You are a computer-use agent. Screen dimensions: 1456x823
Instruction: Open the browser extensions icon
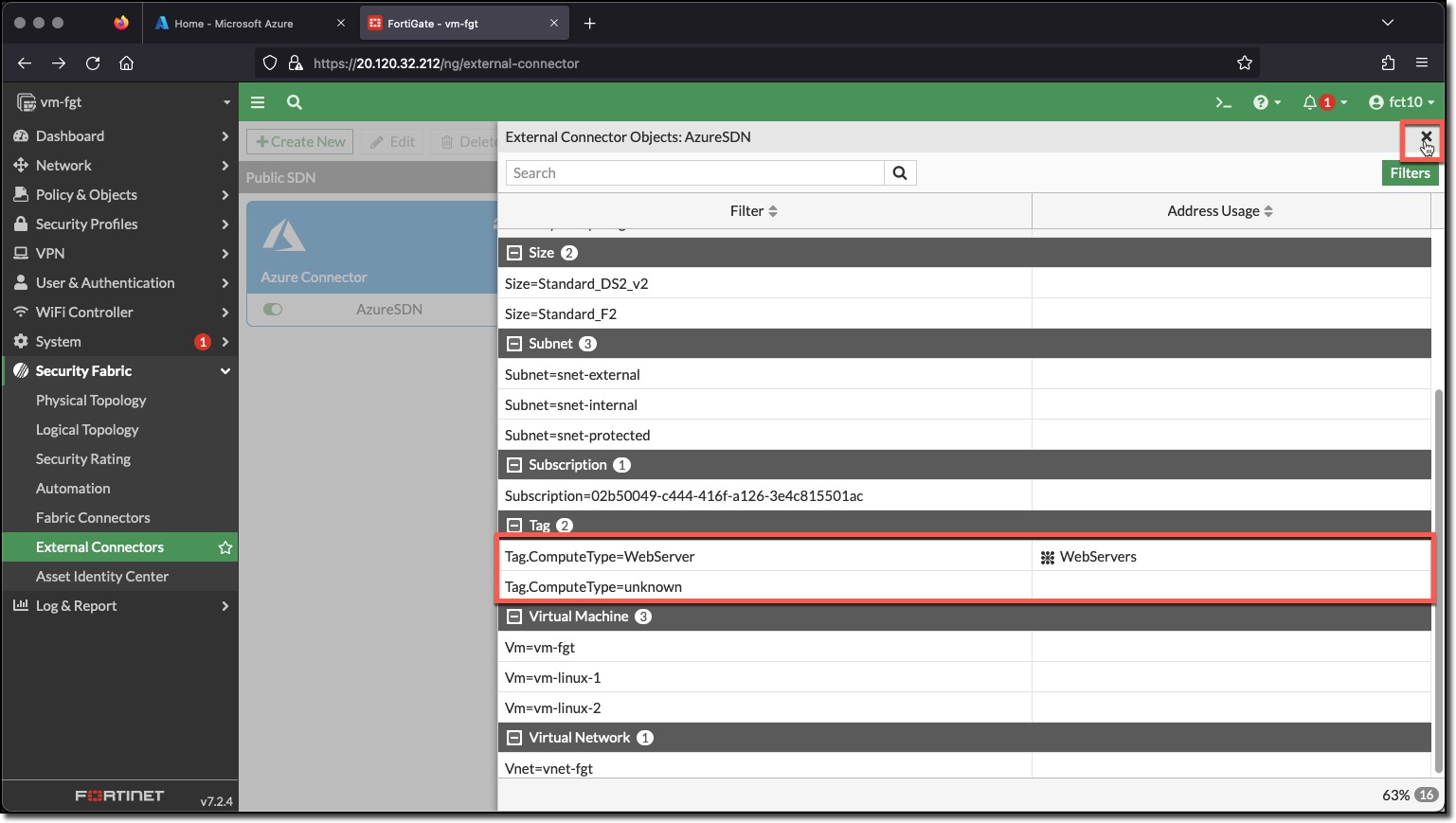point(1388,63)
